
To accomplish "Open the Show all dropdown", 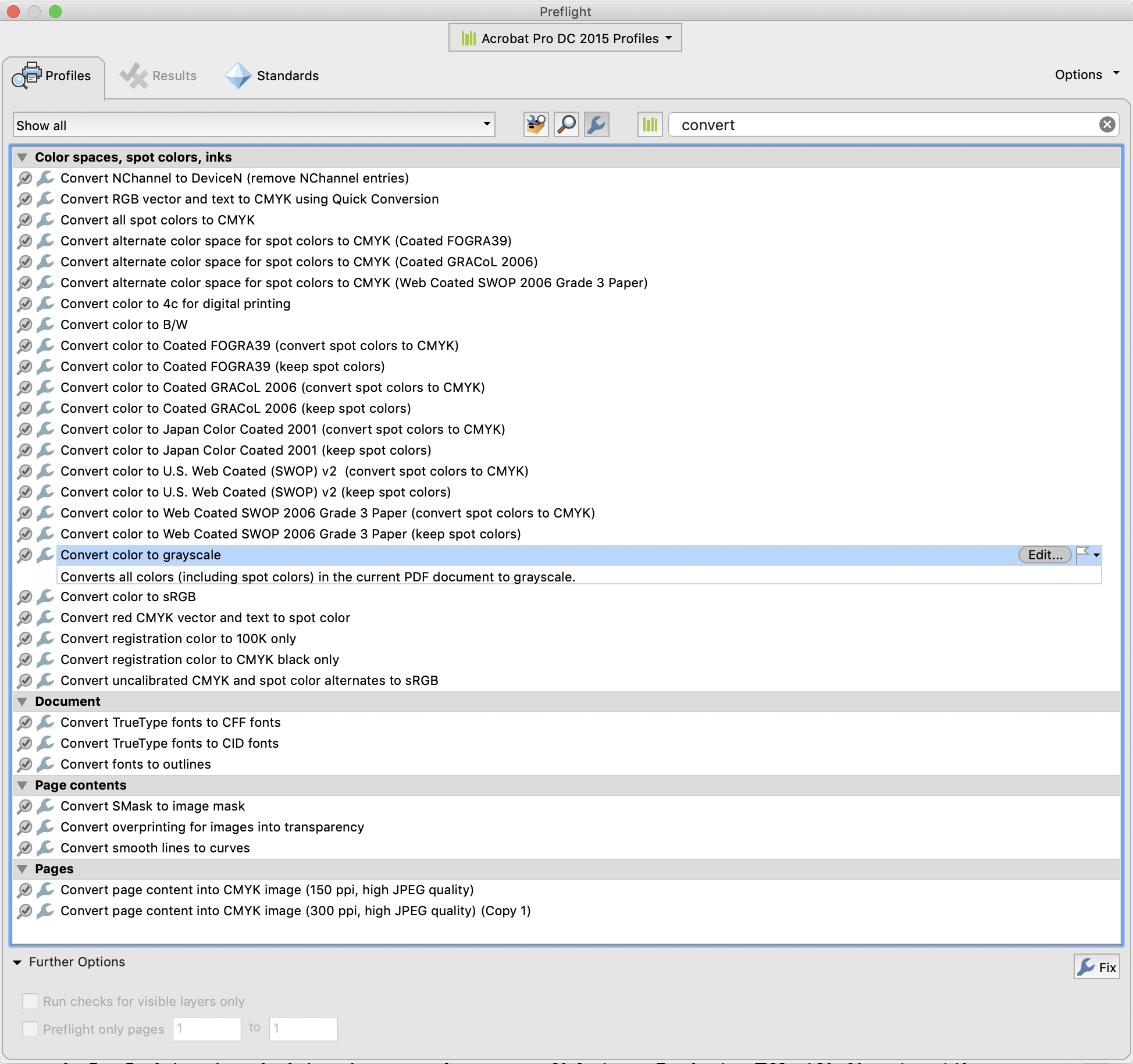I will click(487, 124).
